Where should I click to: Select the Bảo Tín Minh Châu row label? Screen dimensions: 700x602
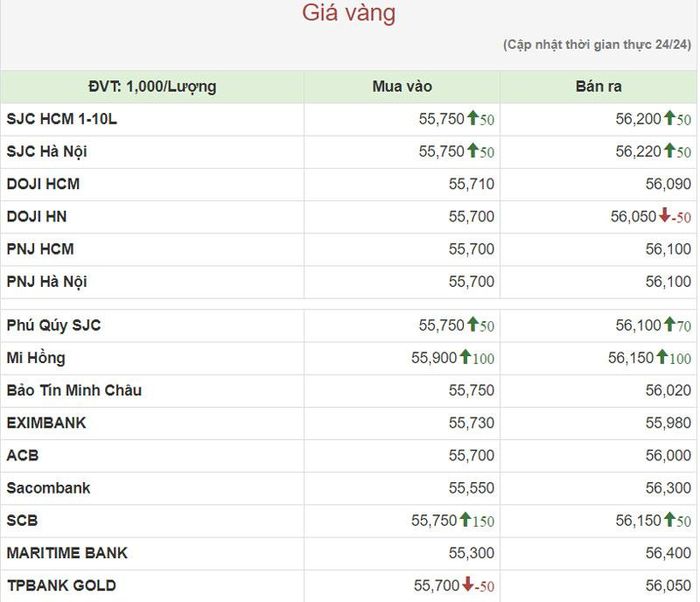point(74,390)
